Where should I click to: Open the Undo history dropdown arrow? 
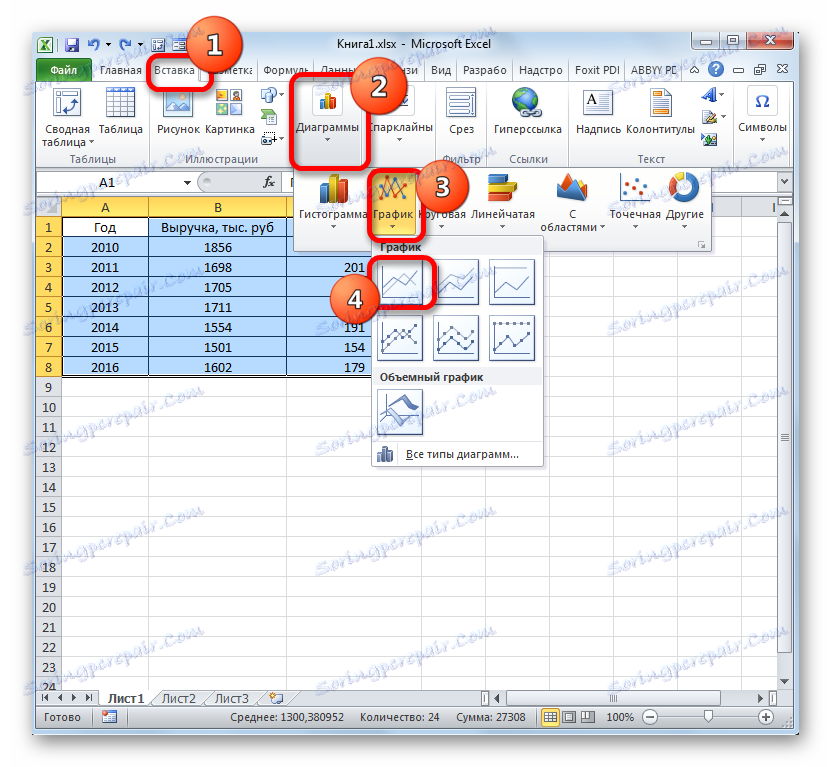coord(108,45)
